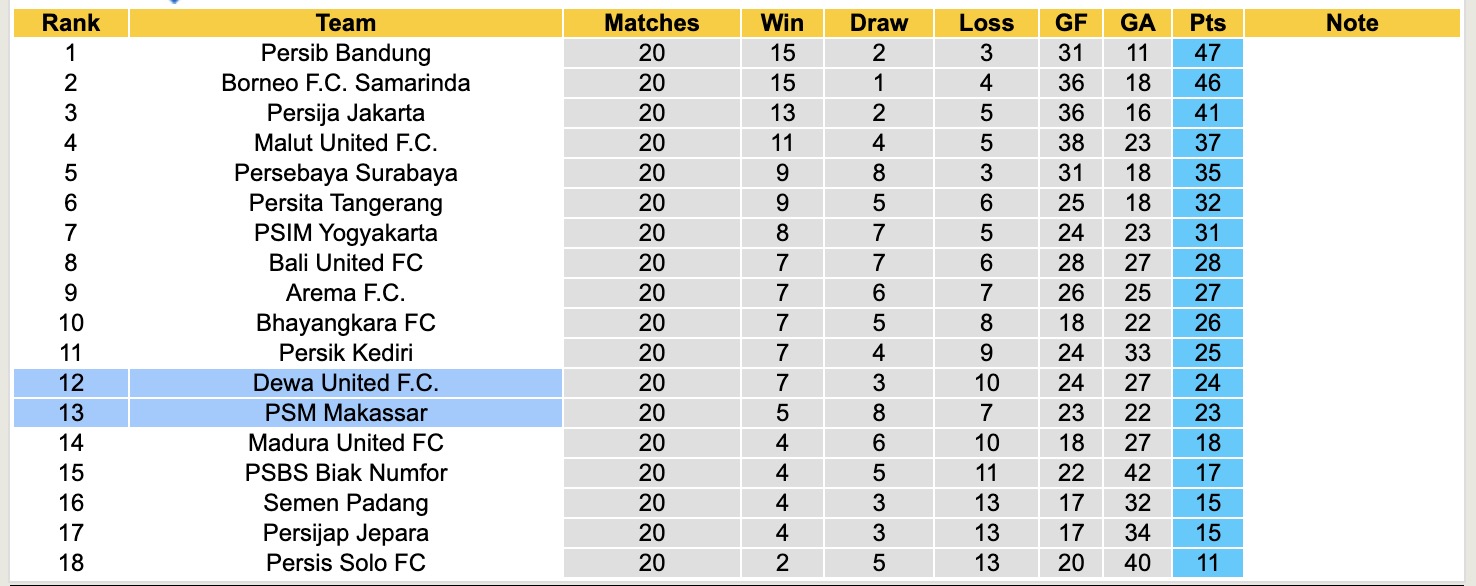Click the Win column header
1476x586 pixels.
(782, 23)
